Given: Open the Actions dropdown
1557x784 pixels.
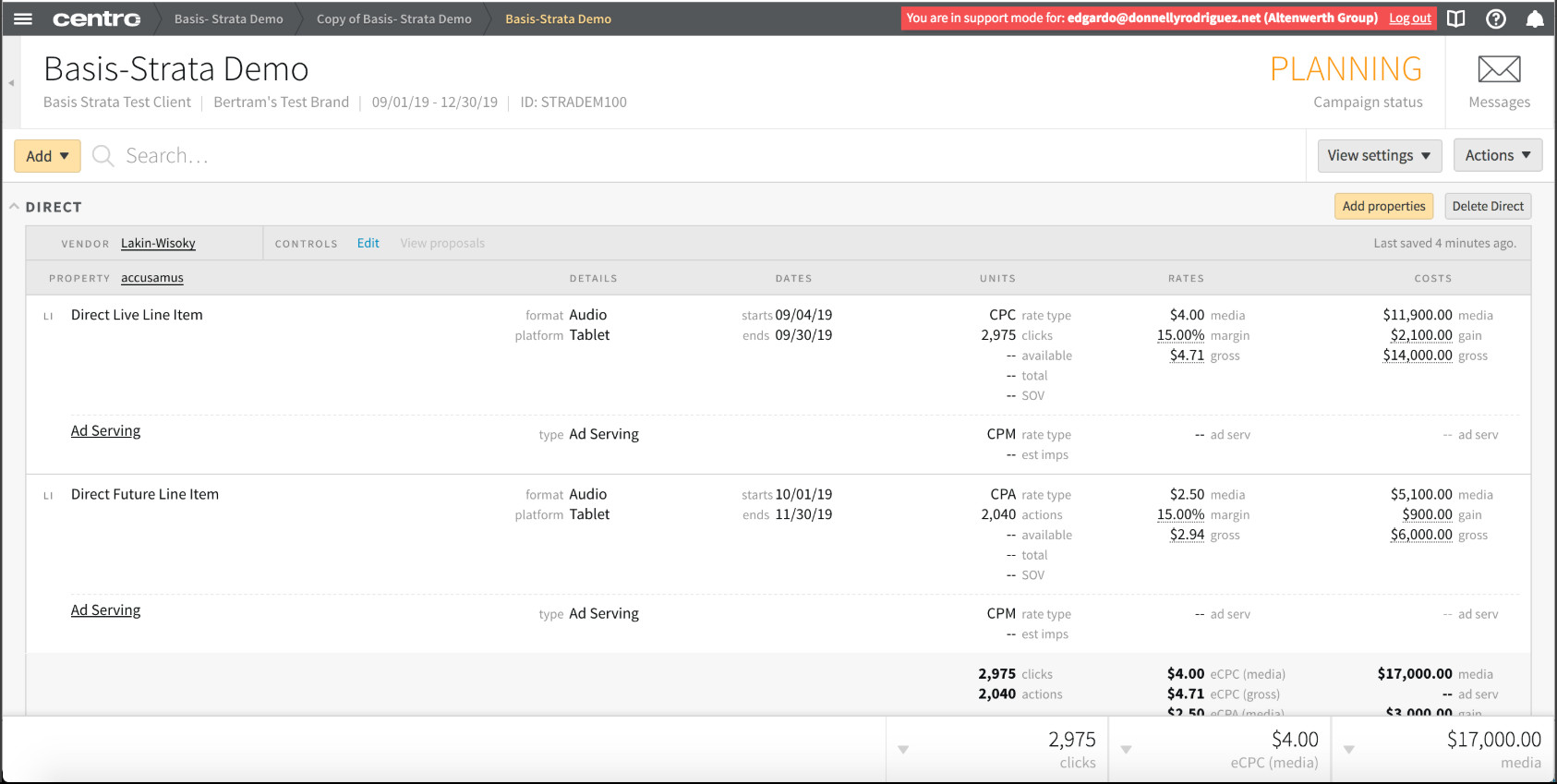Looking at the screenshot, I should pyautogui.click(x=1498, y=155).
